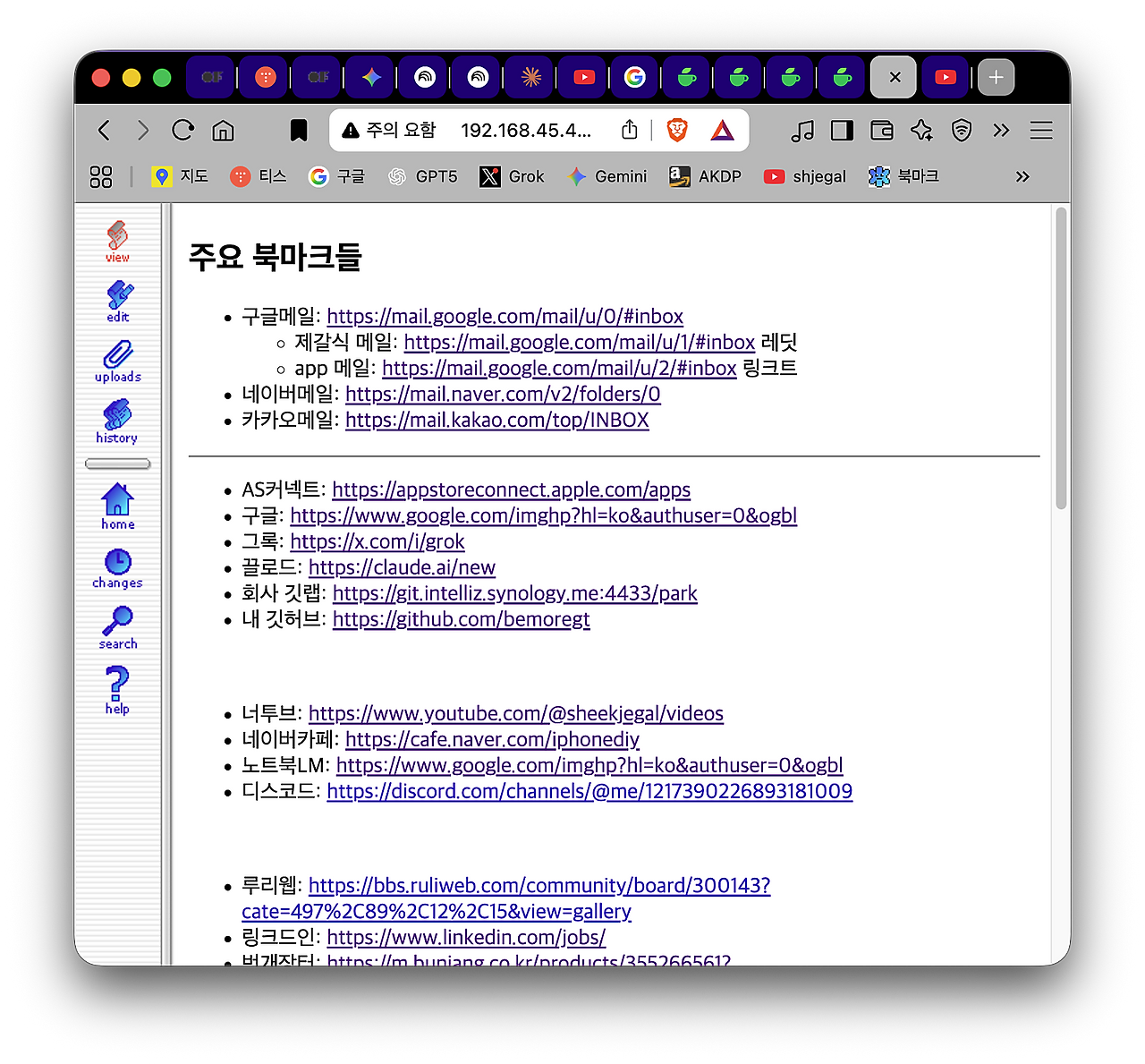Switch to the Gemini sparkle tab

click(372, 77)
